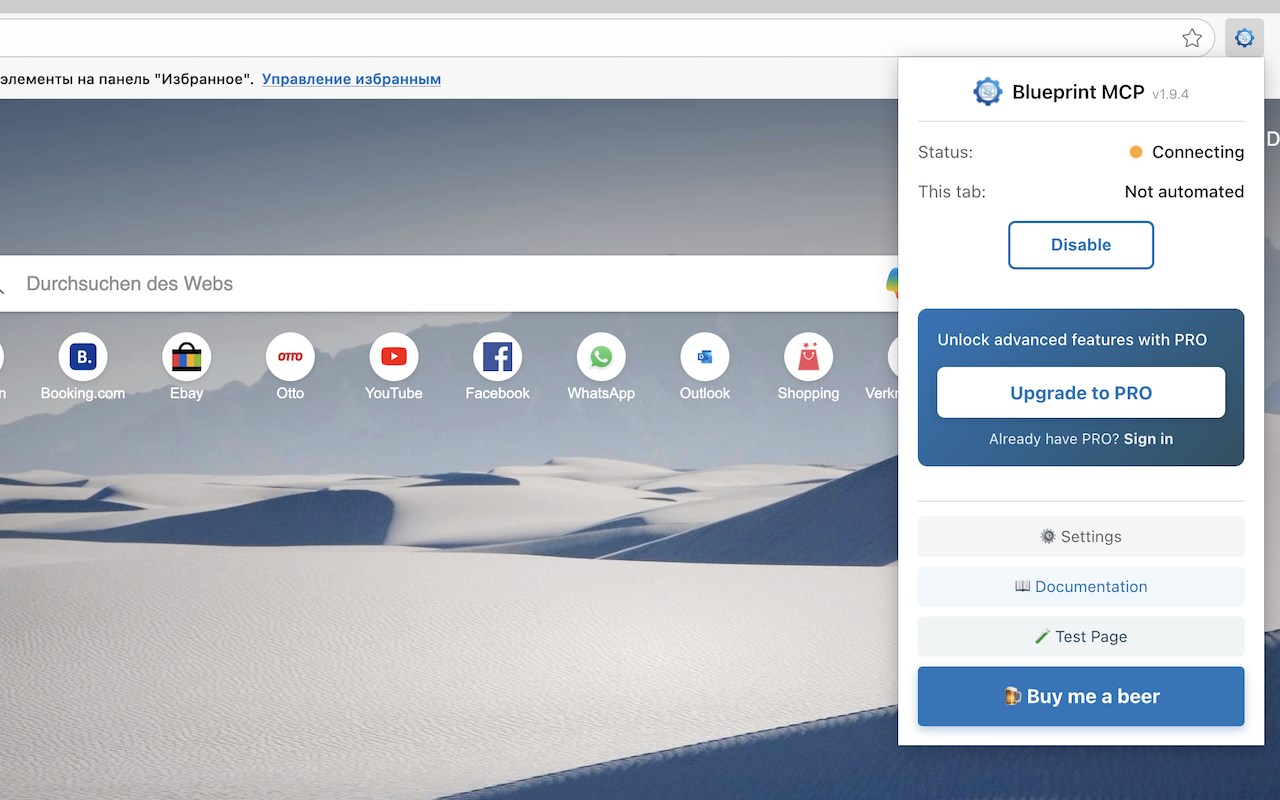
Task: Open the Test Page
Action: 1081,637
